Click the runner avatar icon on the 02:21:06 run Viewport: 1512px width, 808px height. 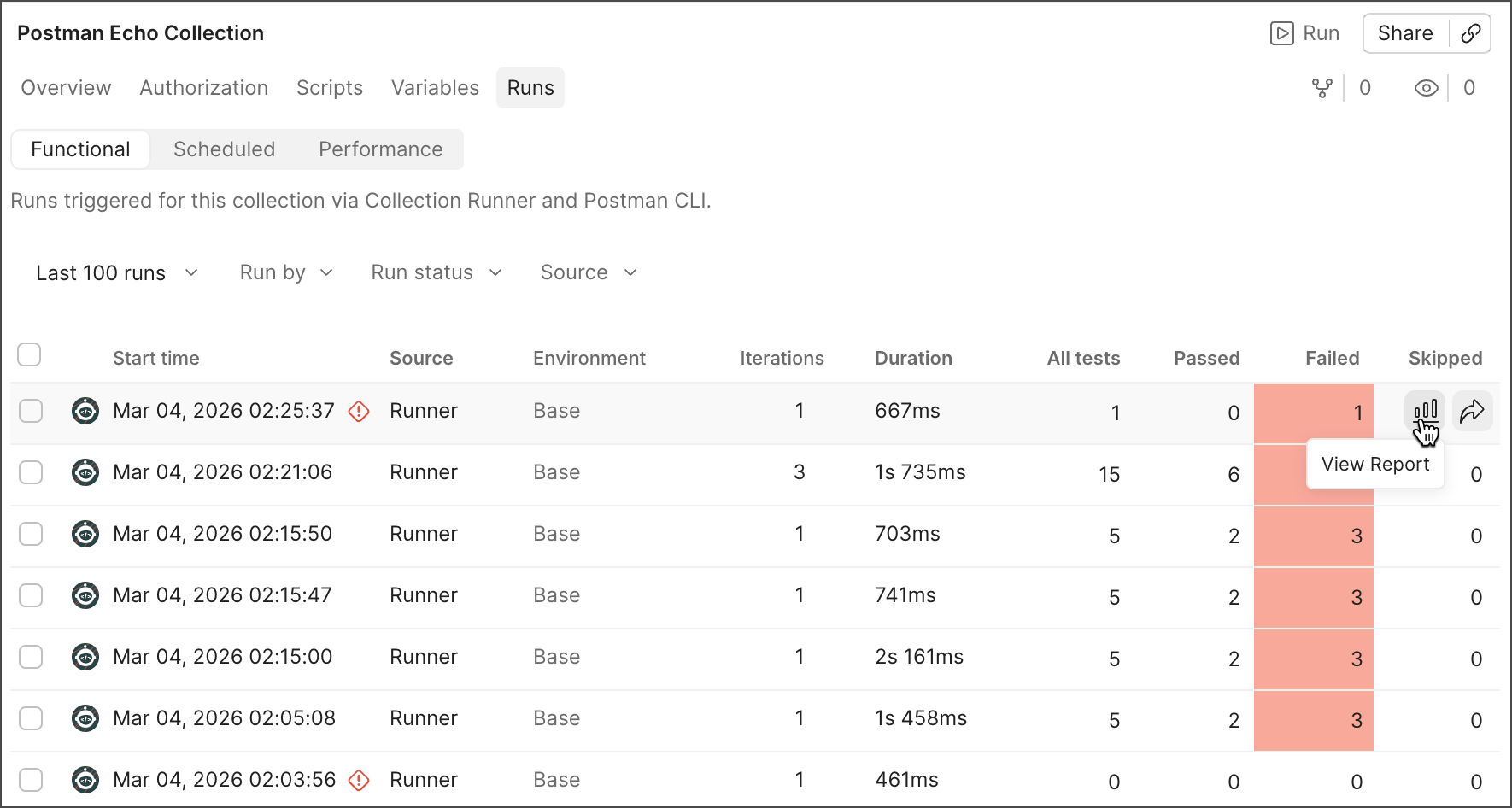[85, 471]
